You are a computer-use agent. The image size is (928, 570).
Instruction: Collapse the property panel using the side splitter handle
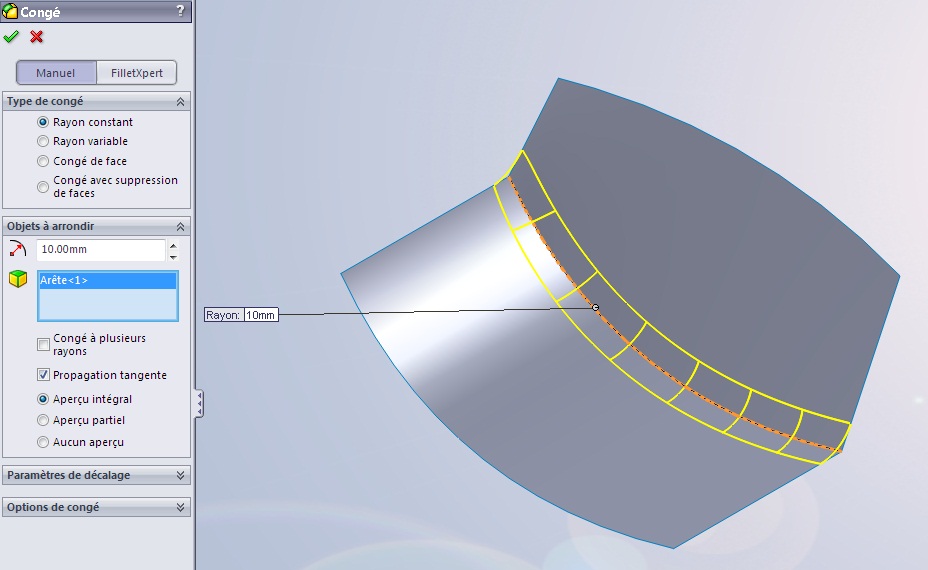coord(200,403)
